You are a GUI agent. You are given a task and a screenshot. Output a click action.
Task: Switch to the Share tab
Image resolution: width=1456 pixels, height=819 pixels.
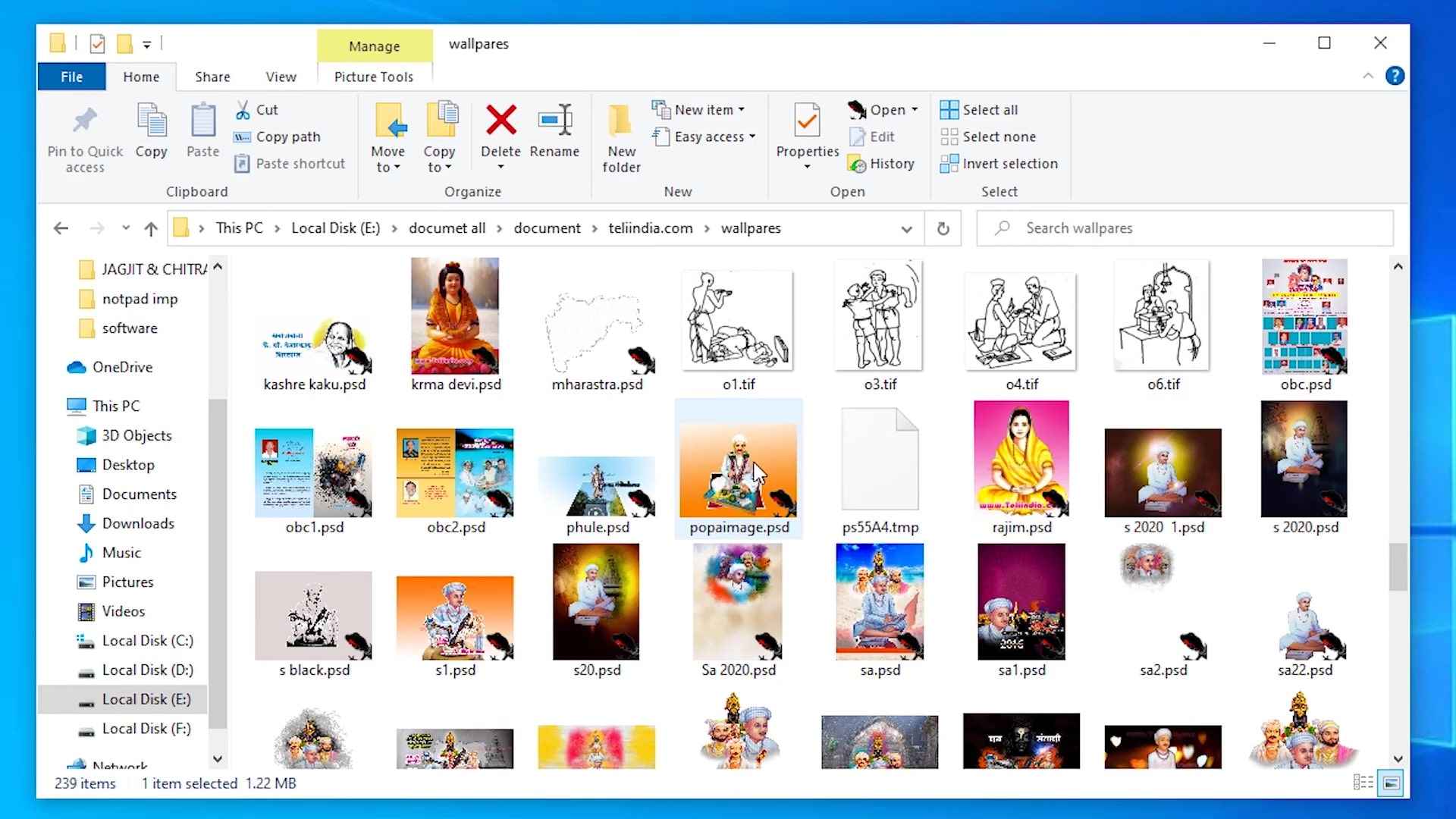[x=212, y=77]
